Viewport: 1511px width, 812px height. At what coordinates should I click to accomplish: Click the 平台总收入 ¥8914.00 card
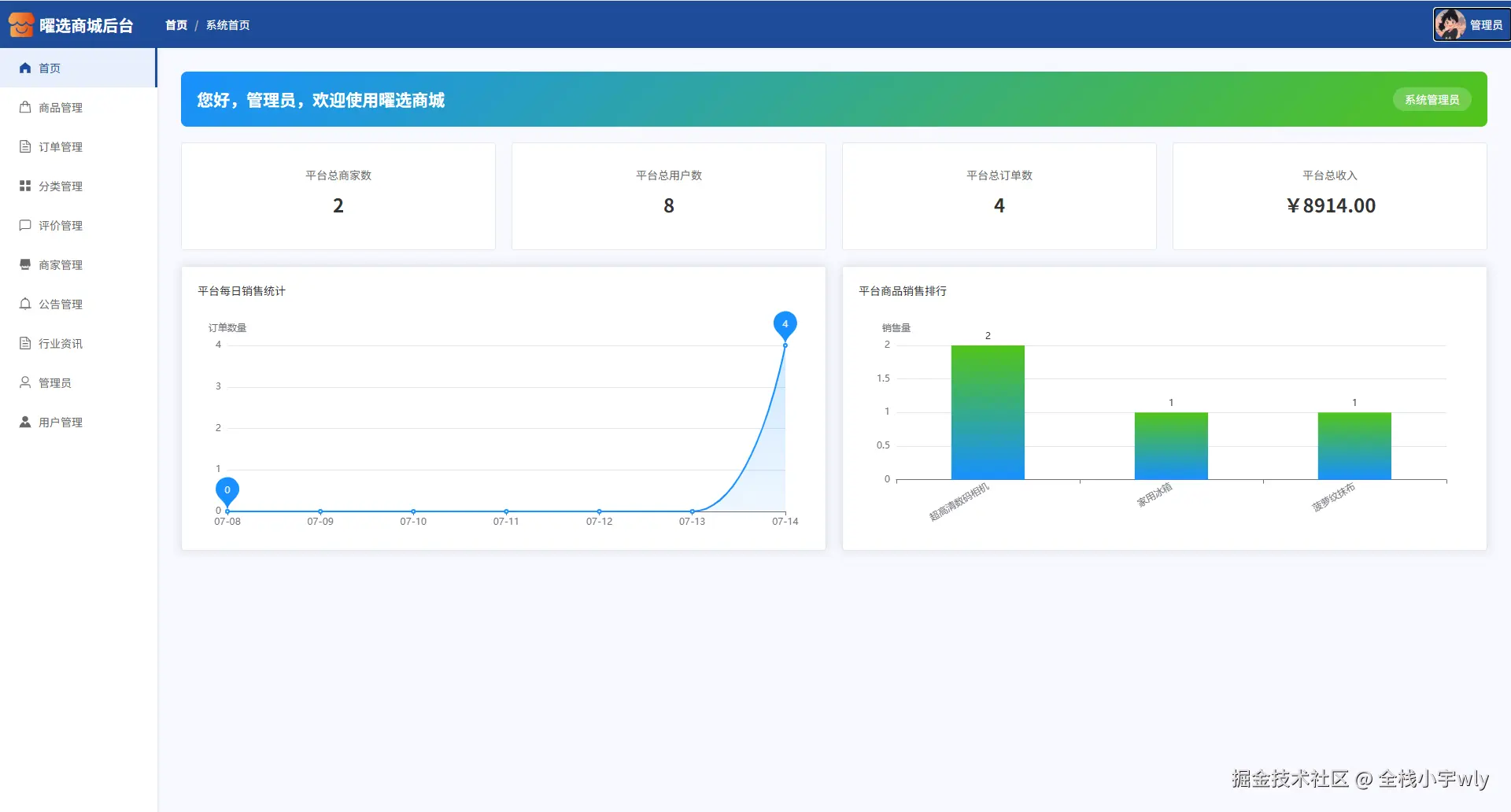point(1330,196)
